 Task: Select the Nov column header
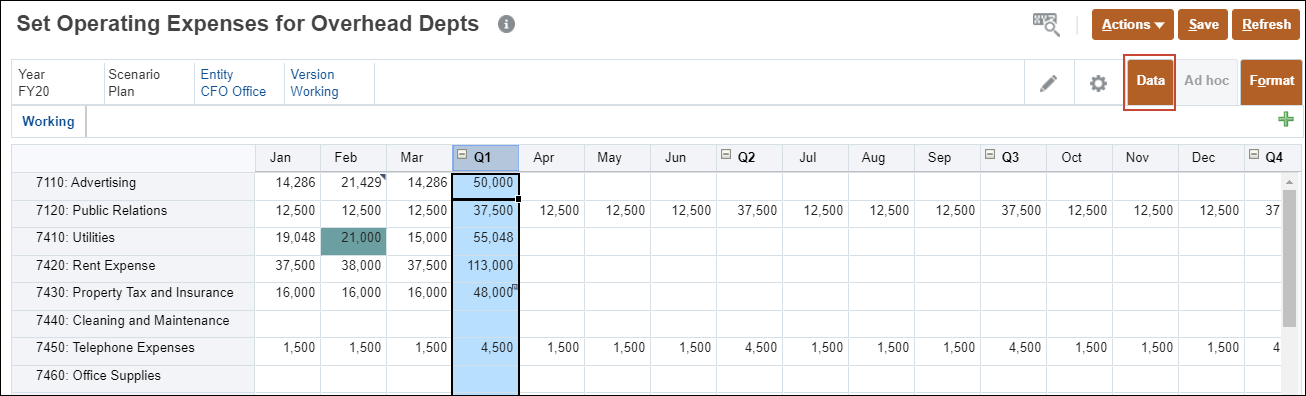coord(1146,158)
